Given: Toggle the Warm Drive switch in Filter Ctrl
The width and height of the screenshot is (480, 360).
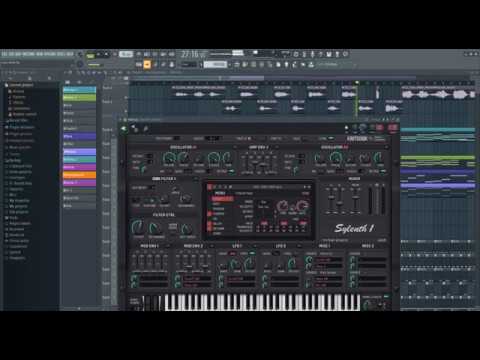Looking at the screenshot, I should 172,227.
